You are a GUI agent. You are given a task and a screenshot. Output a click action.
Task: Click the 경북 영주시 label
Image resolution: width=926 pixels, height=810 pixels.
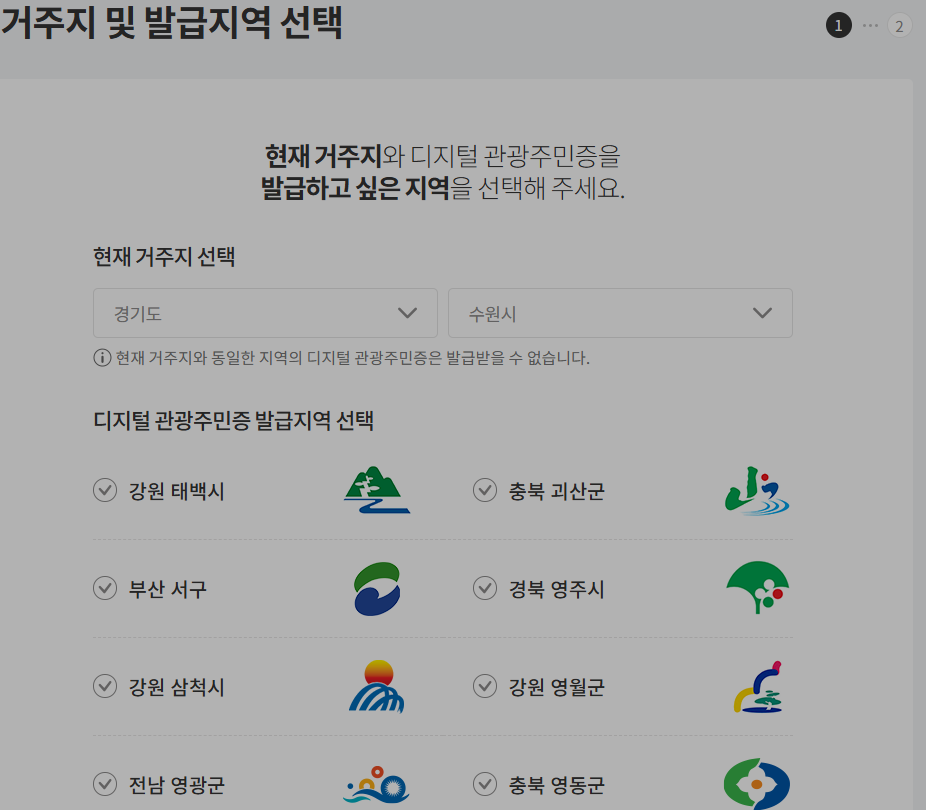557,589
